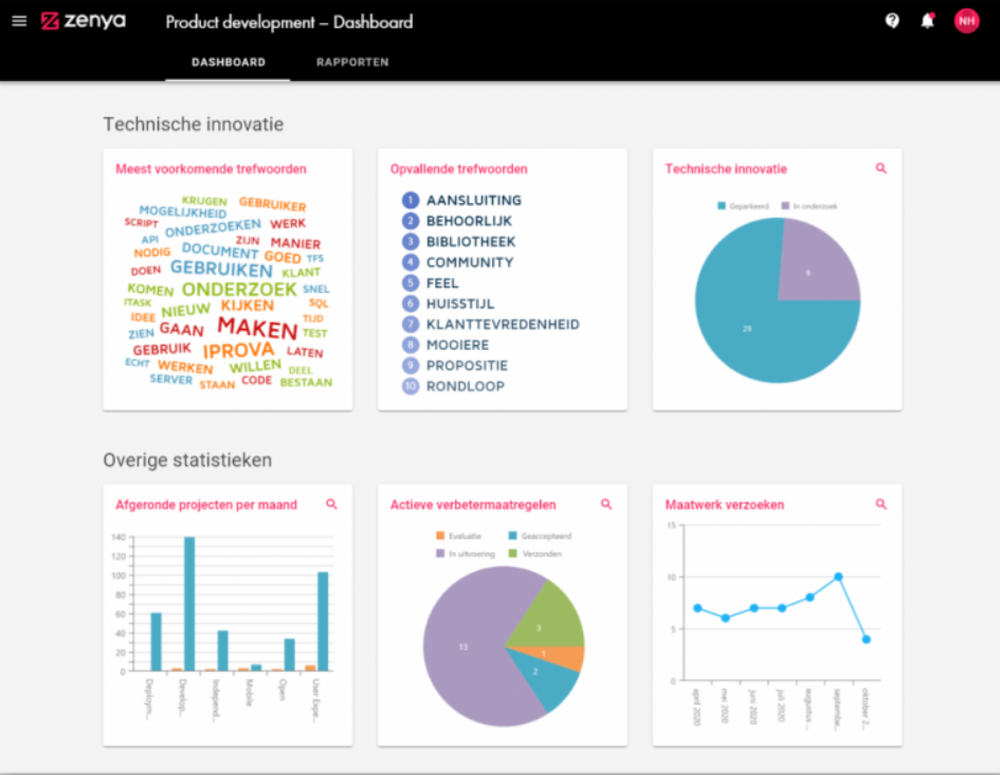The width and height of the screenshot is (1000, 775).
Task: Select keyword 10 RONDLOOP
Action: click(453, 386)
